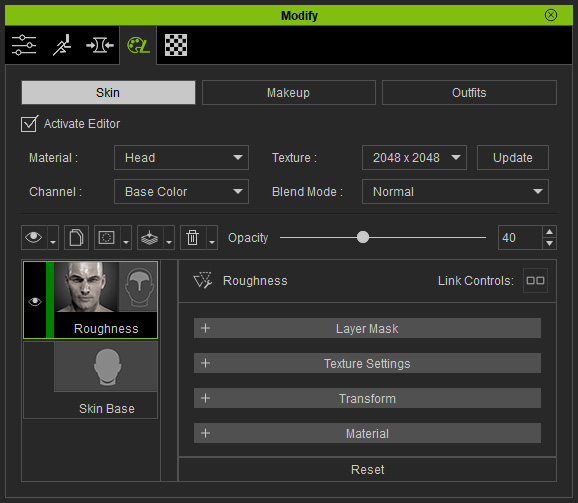Toggle visibility eye of the Roughness layer

(x=35, y=302)
